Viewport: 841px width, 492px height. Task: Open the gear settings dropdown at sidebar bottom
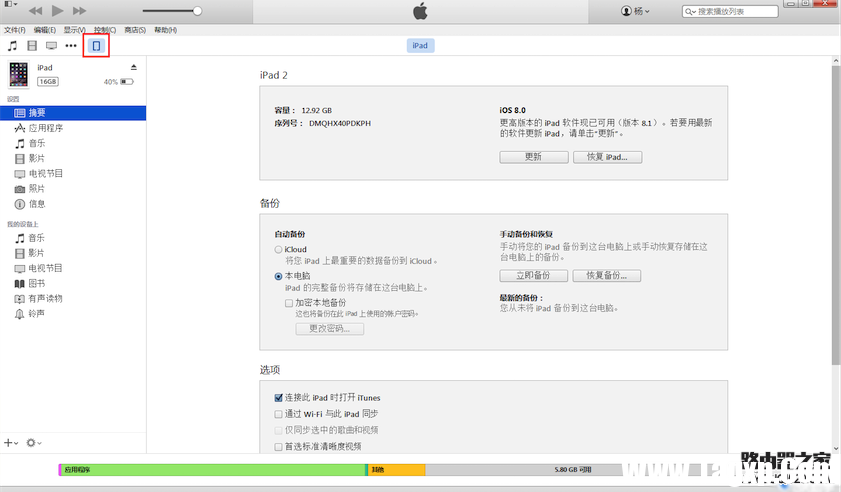click(34, 443)
